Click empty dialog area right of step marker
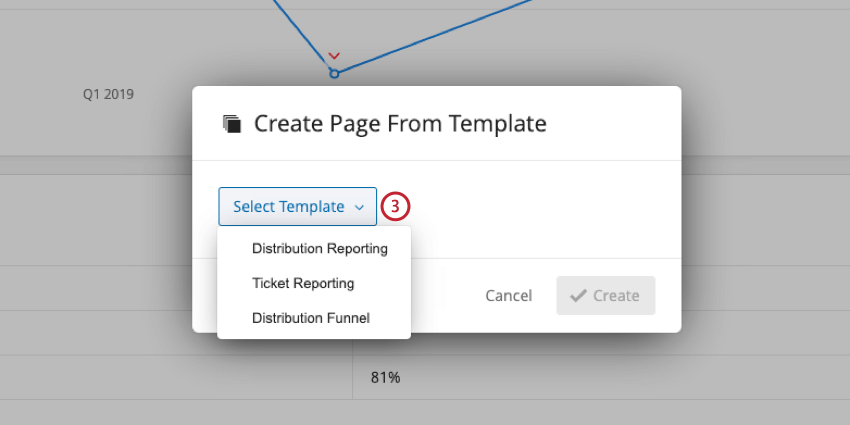This screenshot has width=850, height=425. (x=540, y=208)
